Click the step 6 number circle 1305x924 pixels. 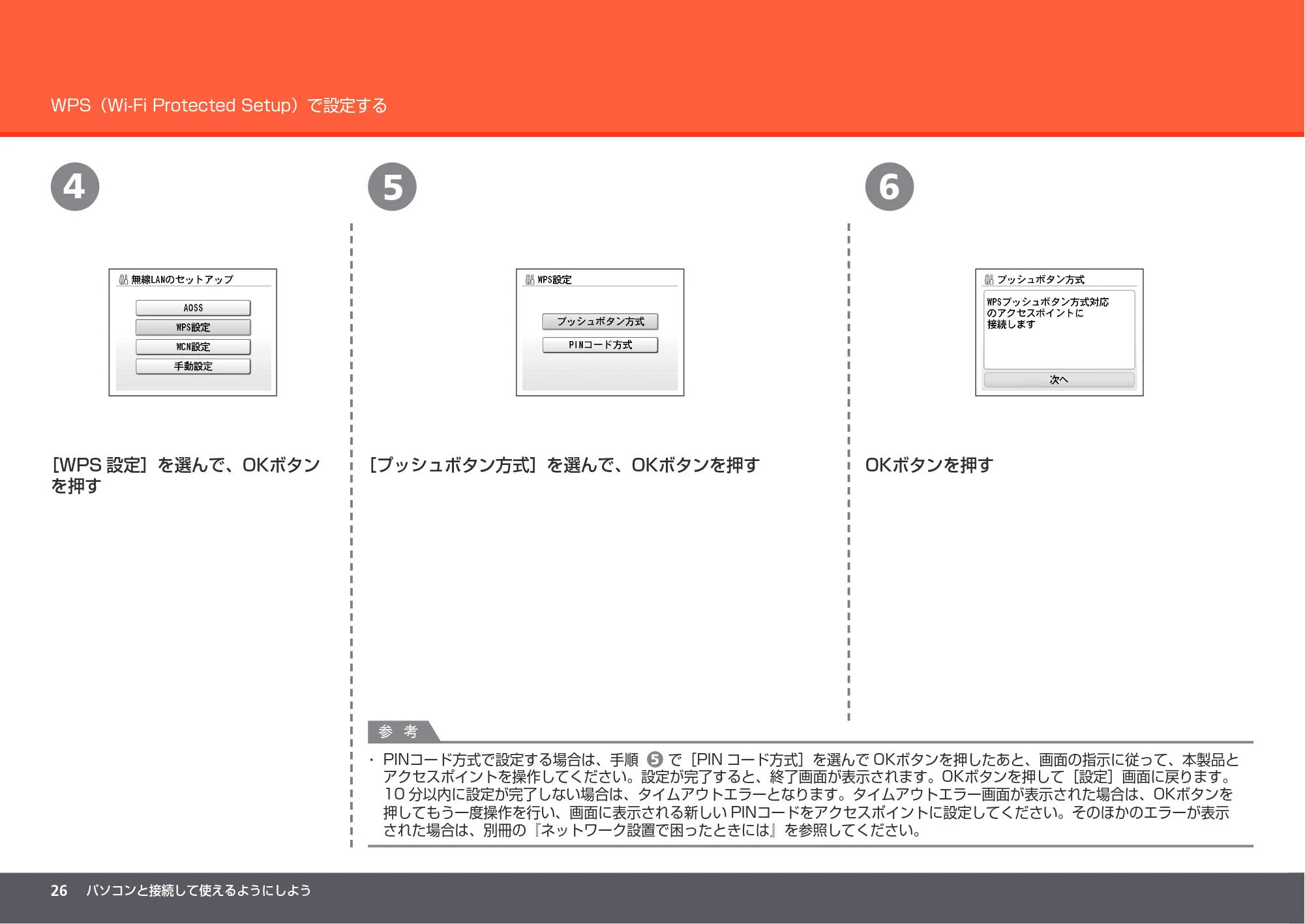[x=890, y=186]
